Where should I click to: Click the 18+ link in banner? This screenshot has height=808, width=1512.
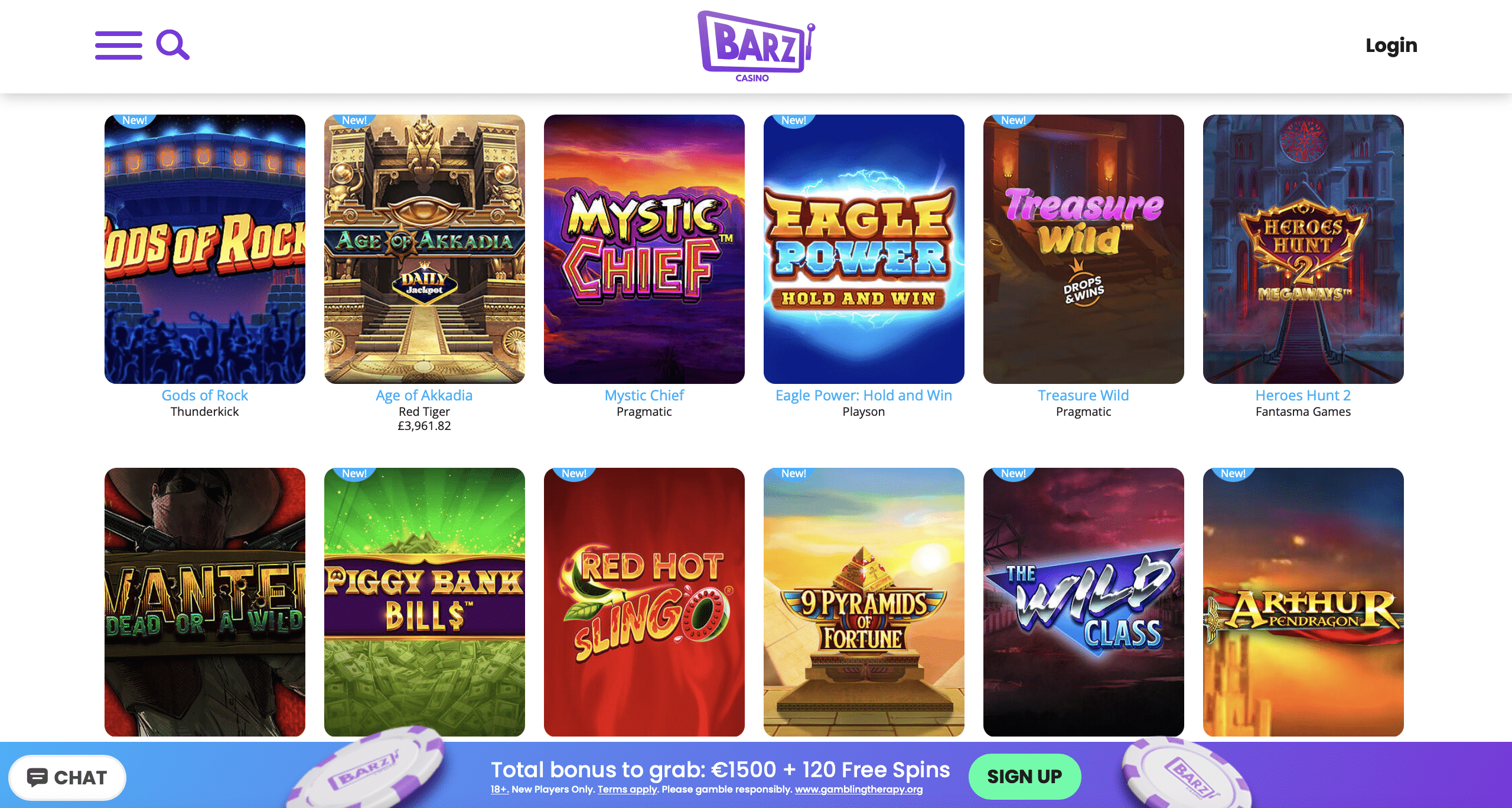[500, 790]
